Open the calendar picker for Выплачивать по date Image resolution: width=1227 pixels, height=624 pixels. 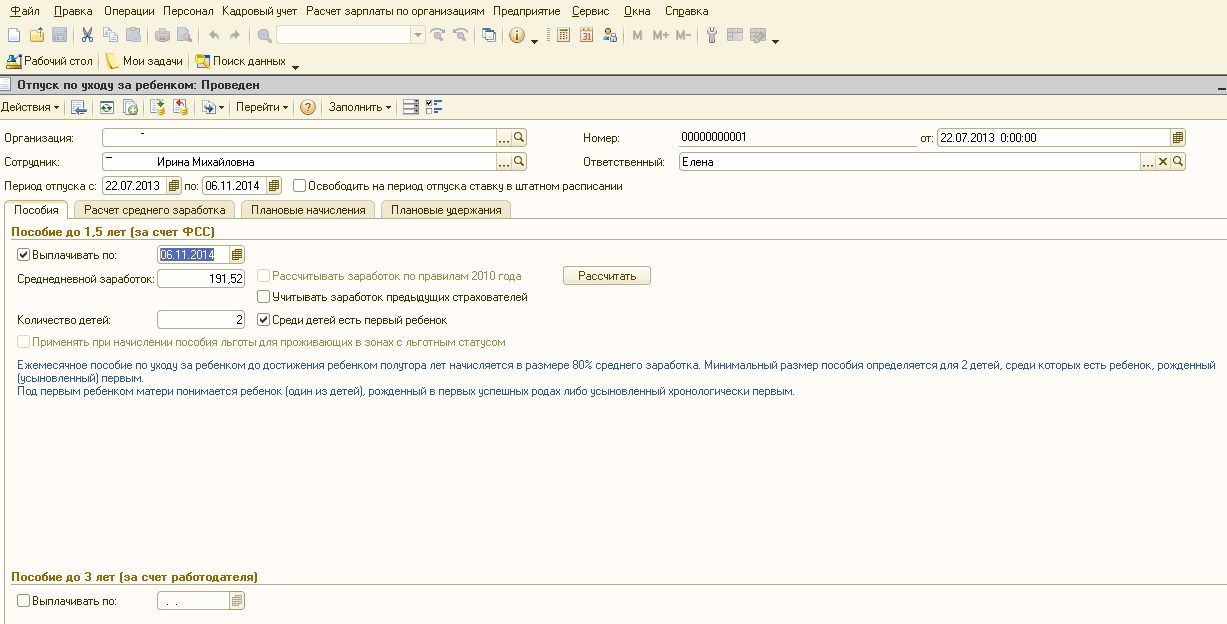237,255
